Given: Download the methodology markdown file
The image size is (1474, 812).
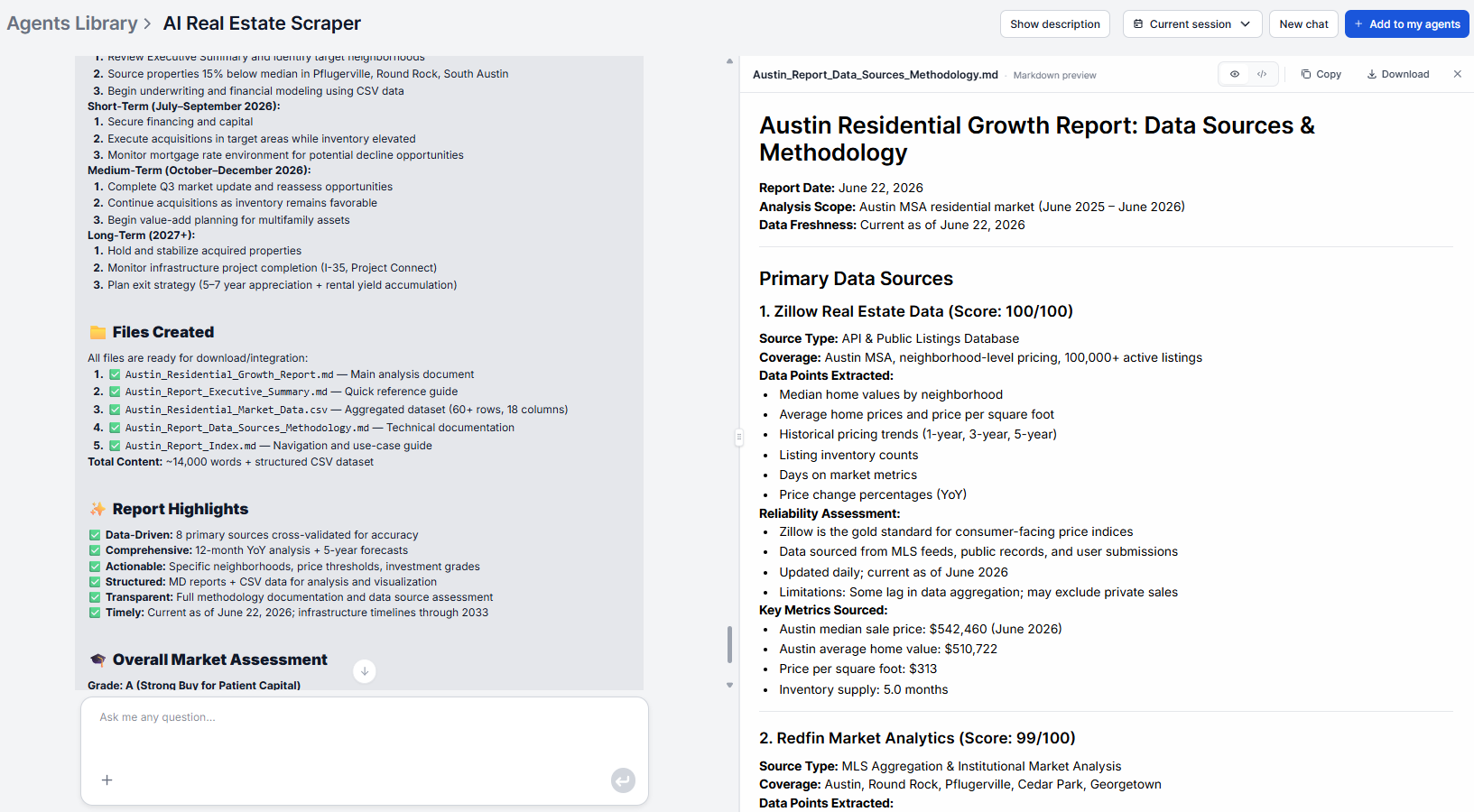Looking at the screenshot, I should (1398, 74).
